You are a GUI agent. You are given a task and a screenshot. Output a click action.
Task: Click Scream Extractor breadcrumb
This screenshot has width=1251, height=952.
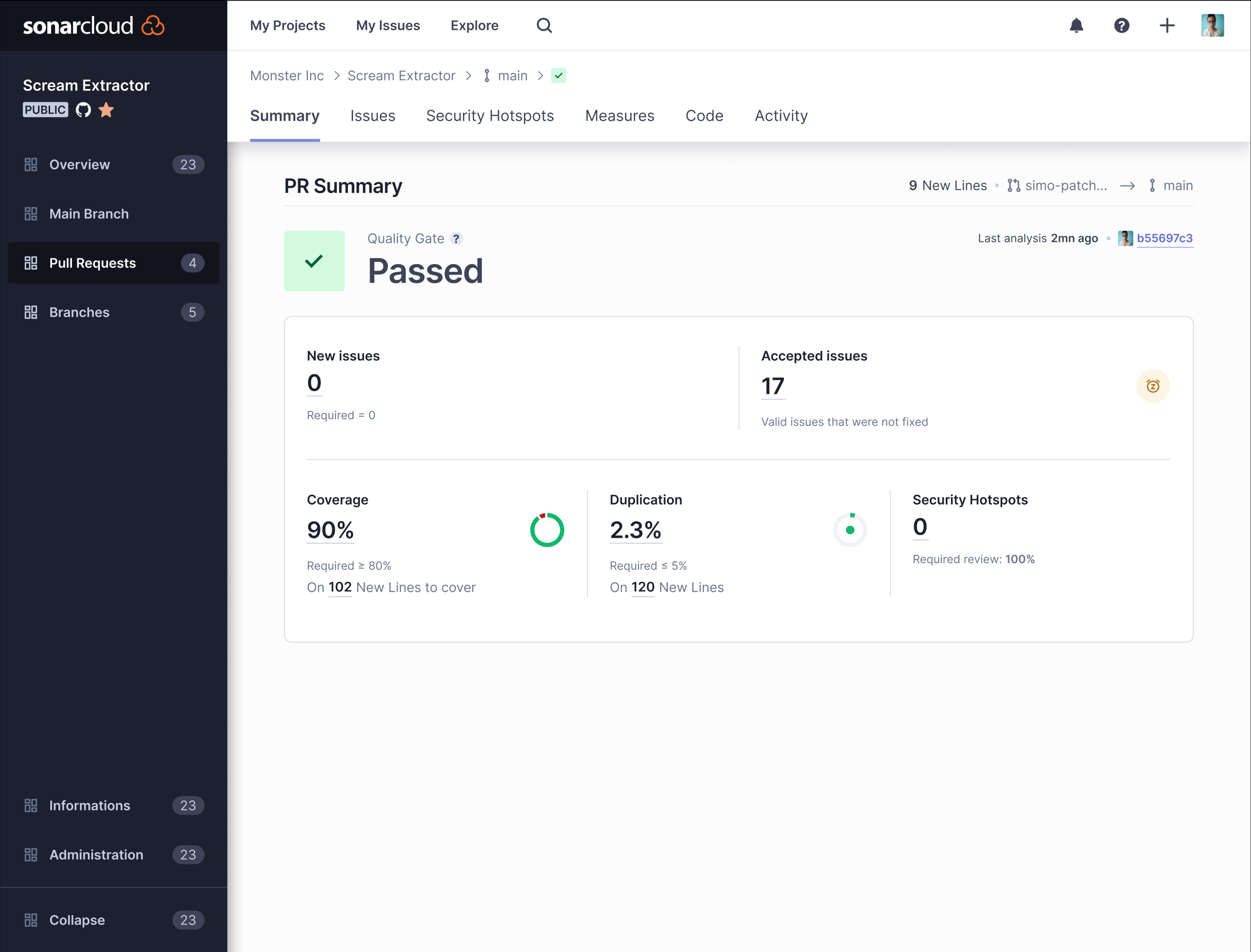click(x=401, y=75)
